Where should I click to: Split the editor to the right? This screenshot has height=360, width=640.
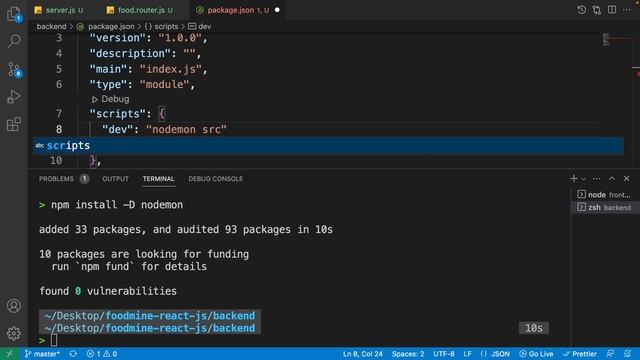point(612,10)
